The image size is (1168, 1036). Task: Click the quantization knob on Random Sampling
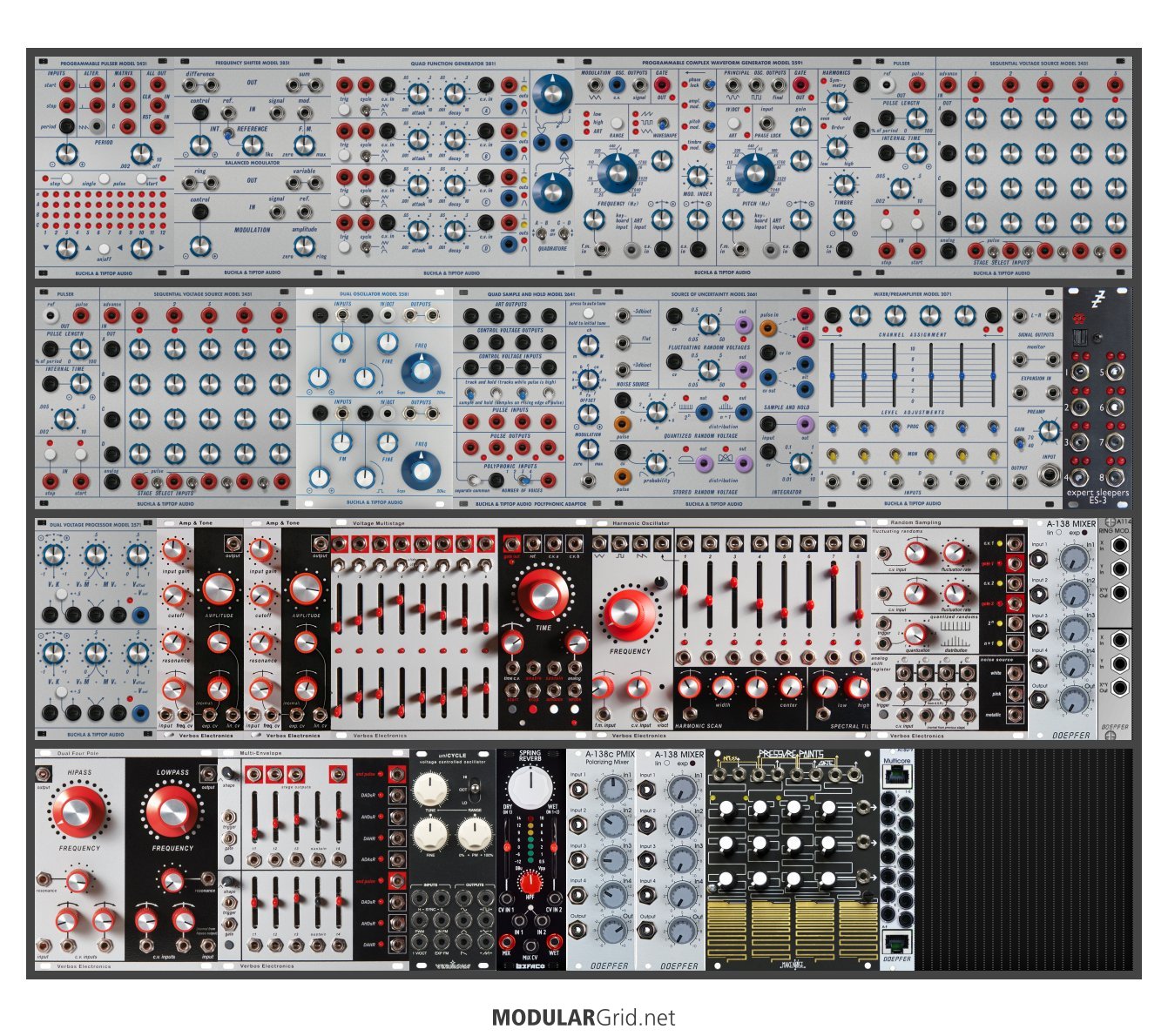click(914, 634)
